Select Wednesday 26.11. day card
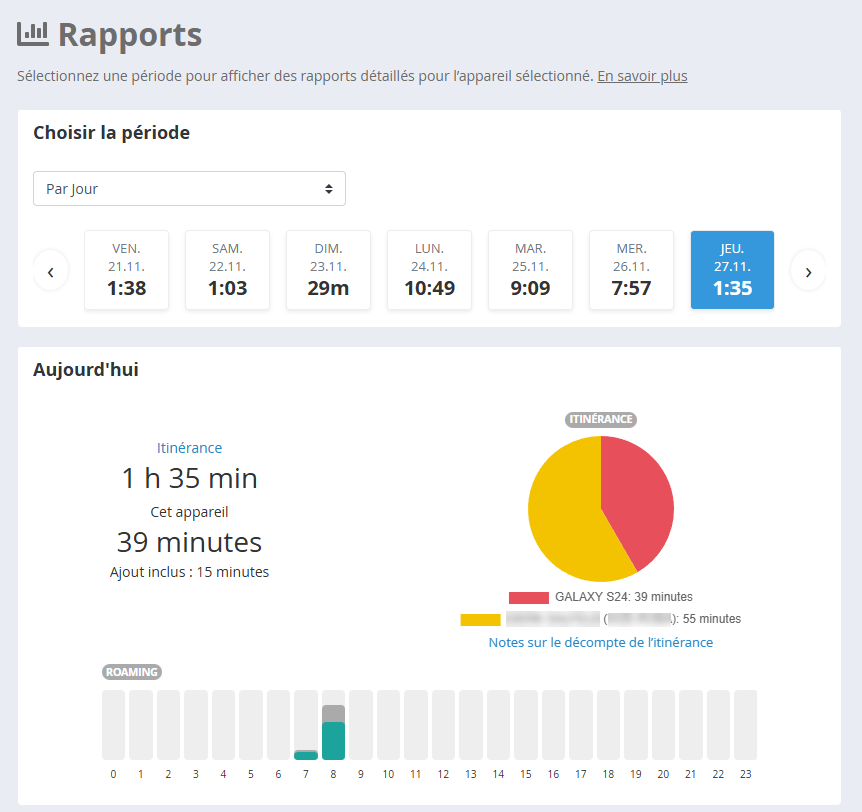Screen dimensions: 862x812 (631, 270)
